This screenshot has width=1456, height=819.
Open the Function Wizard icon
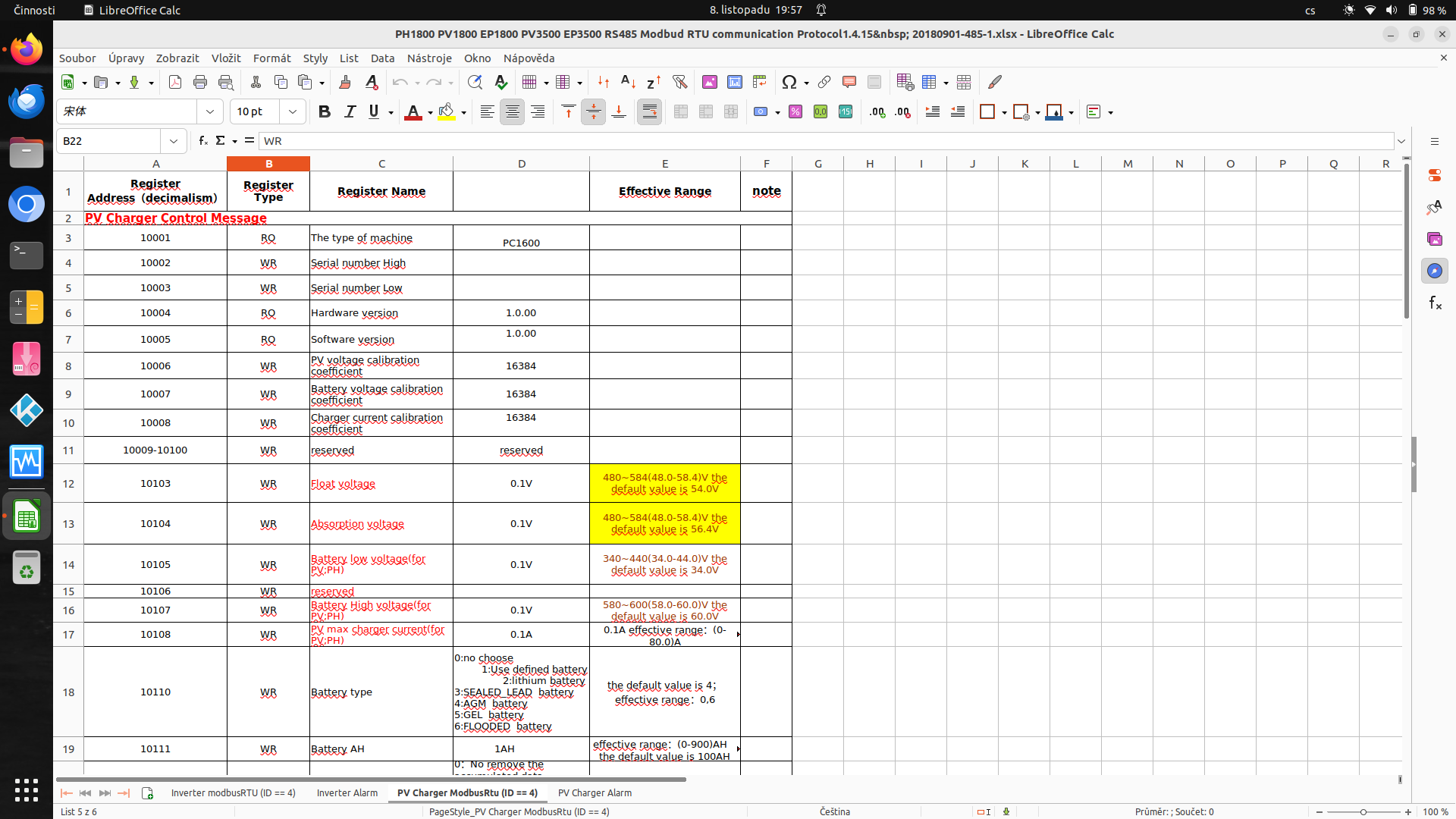pyautogui.click(x=202, y=141)
